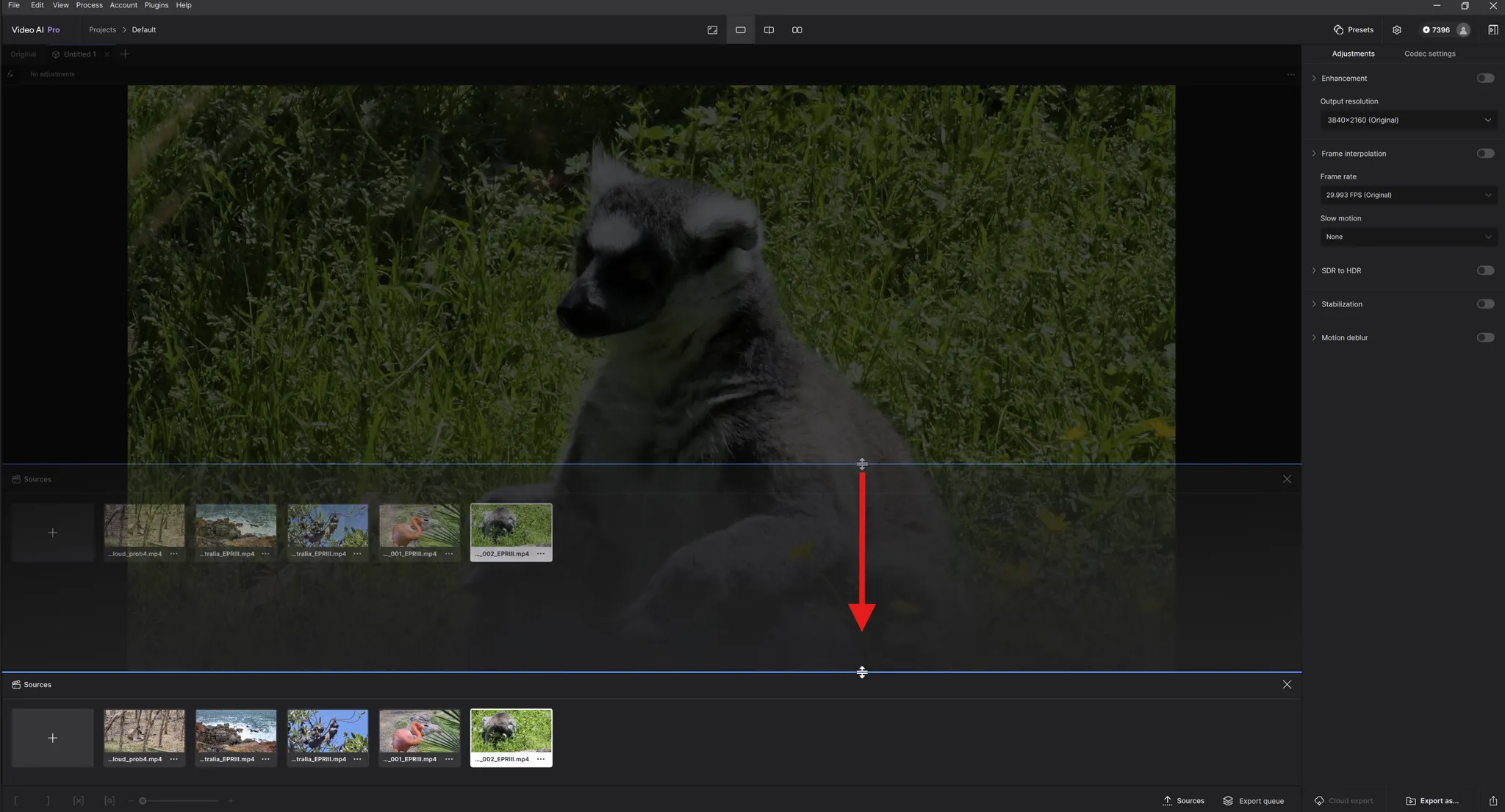
Task: Switch to single view layout icon
Action: [740, 30]
